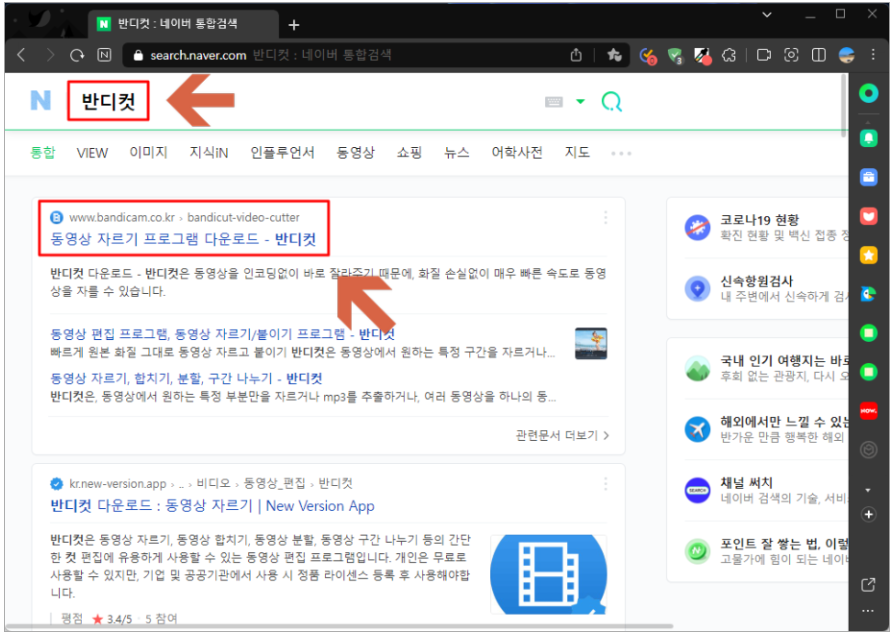Click the open in new window side panel icon
892x634 pixels.
[869, 584]
